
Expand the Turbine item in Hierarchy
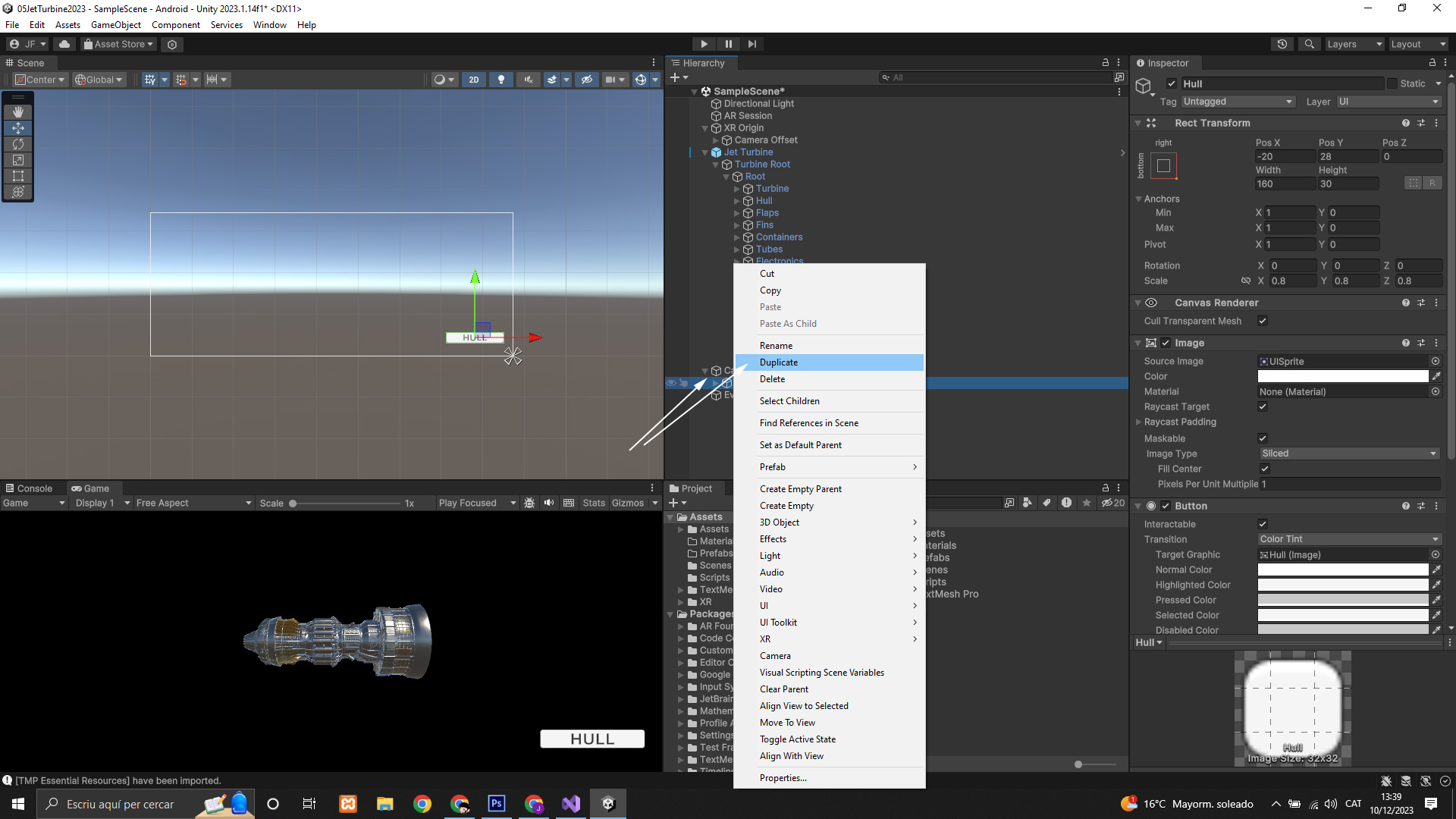(x=736, y=189)
